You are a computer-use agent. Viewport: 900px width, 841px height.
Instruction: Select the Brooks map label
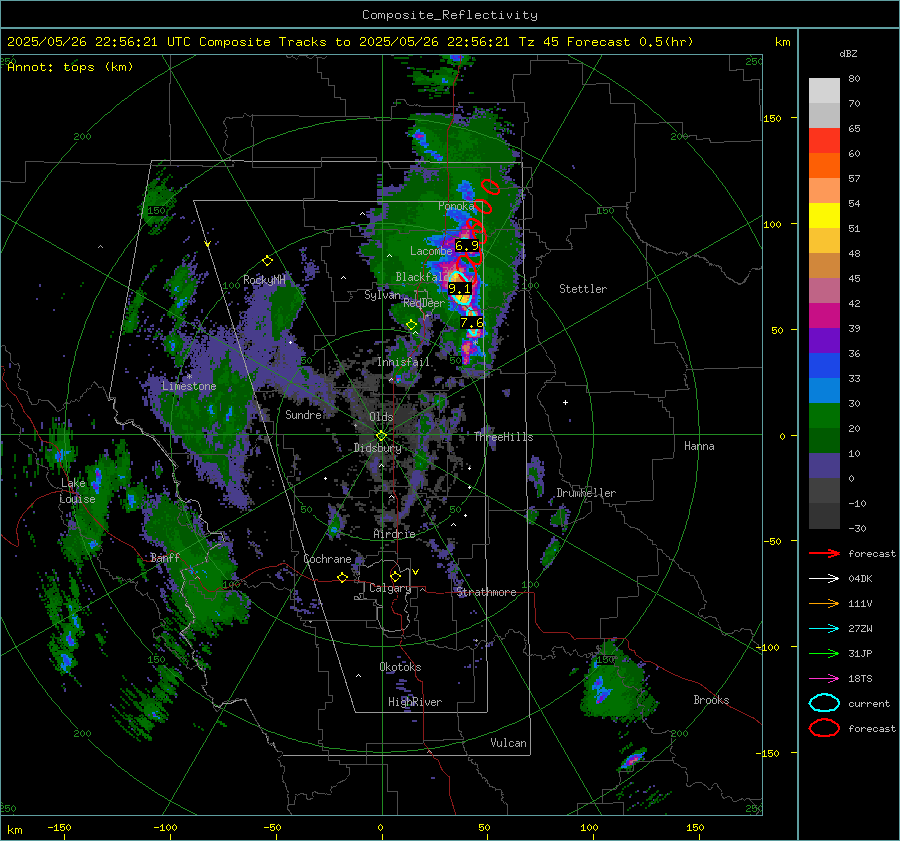point(711,700)
